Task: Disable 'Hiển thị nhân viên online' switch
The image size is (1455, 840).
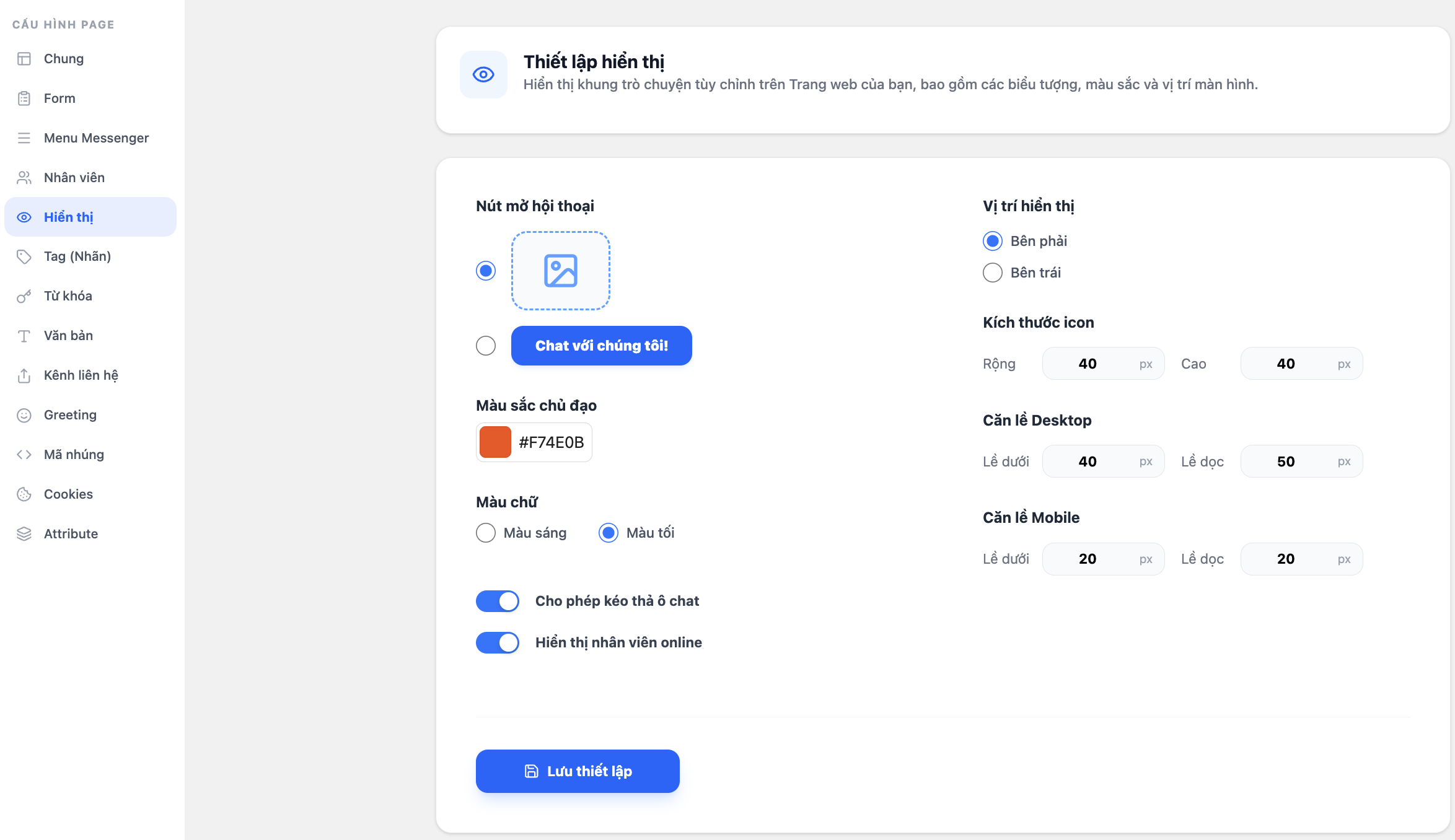Action: [x=497, y=642]
